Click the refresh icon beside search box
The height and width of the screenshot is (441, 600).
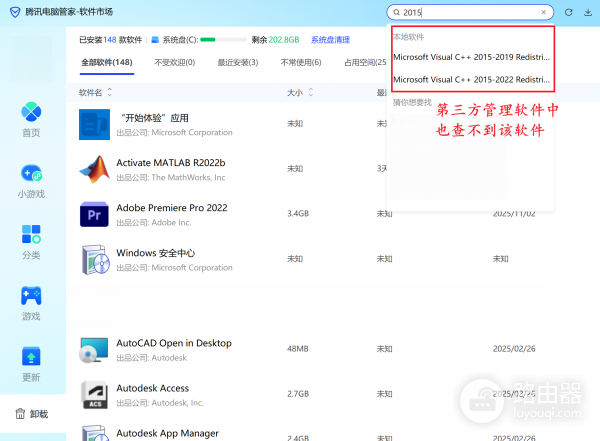(569, 12)
